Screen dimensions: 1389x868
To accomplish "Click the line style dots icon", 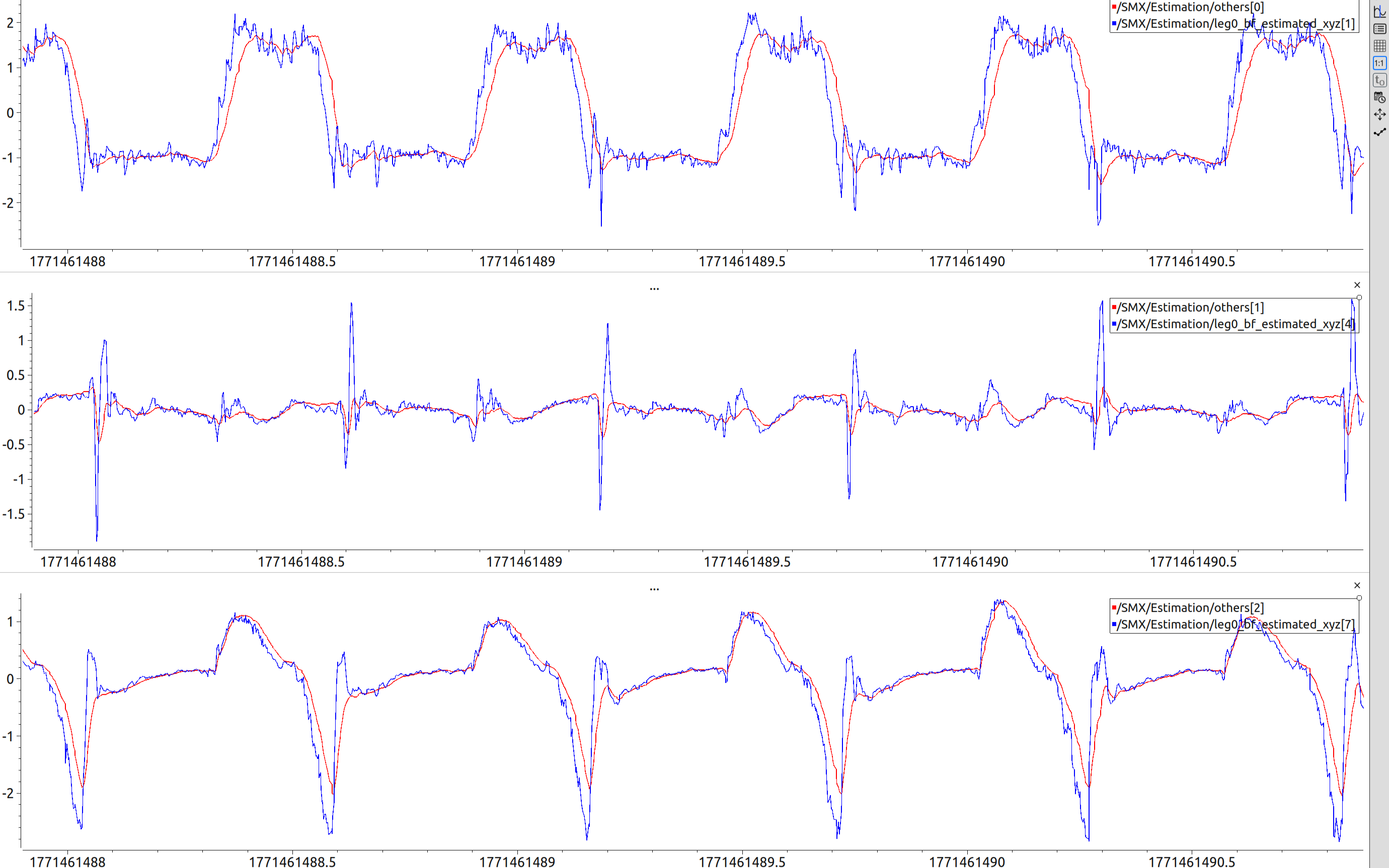I will (x=1379, y=132).
